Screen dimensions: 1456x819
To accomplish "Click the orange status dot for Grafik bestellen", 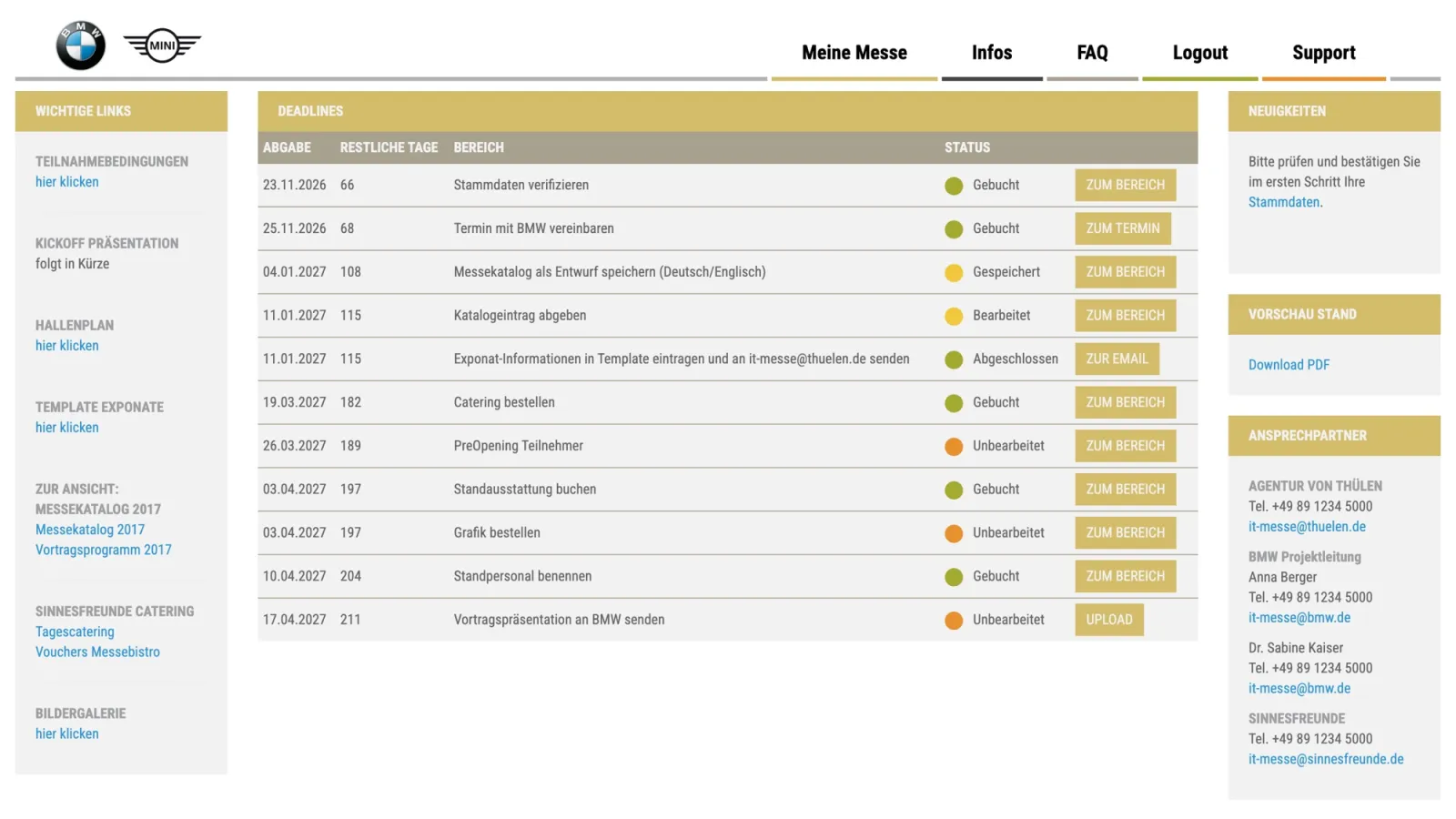I will coord(954,533).
